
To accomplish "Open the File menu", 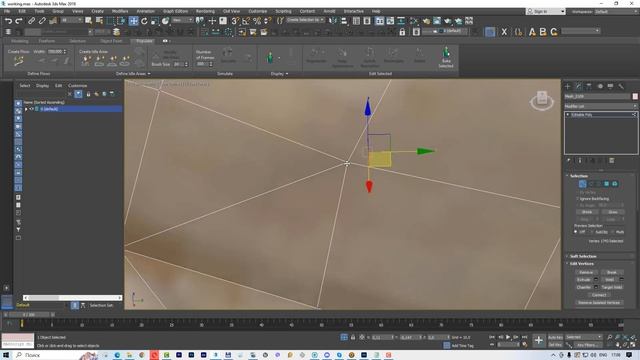I will pos(7,11).
